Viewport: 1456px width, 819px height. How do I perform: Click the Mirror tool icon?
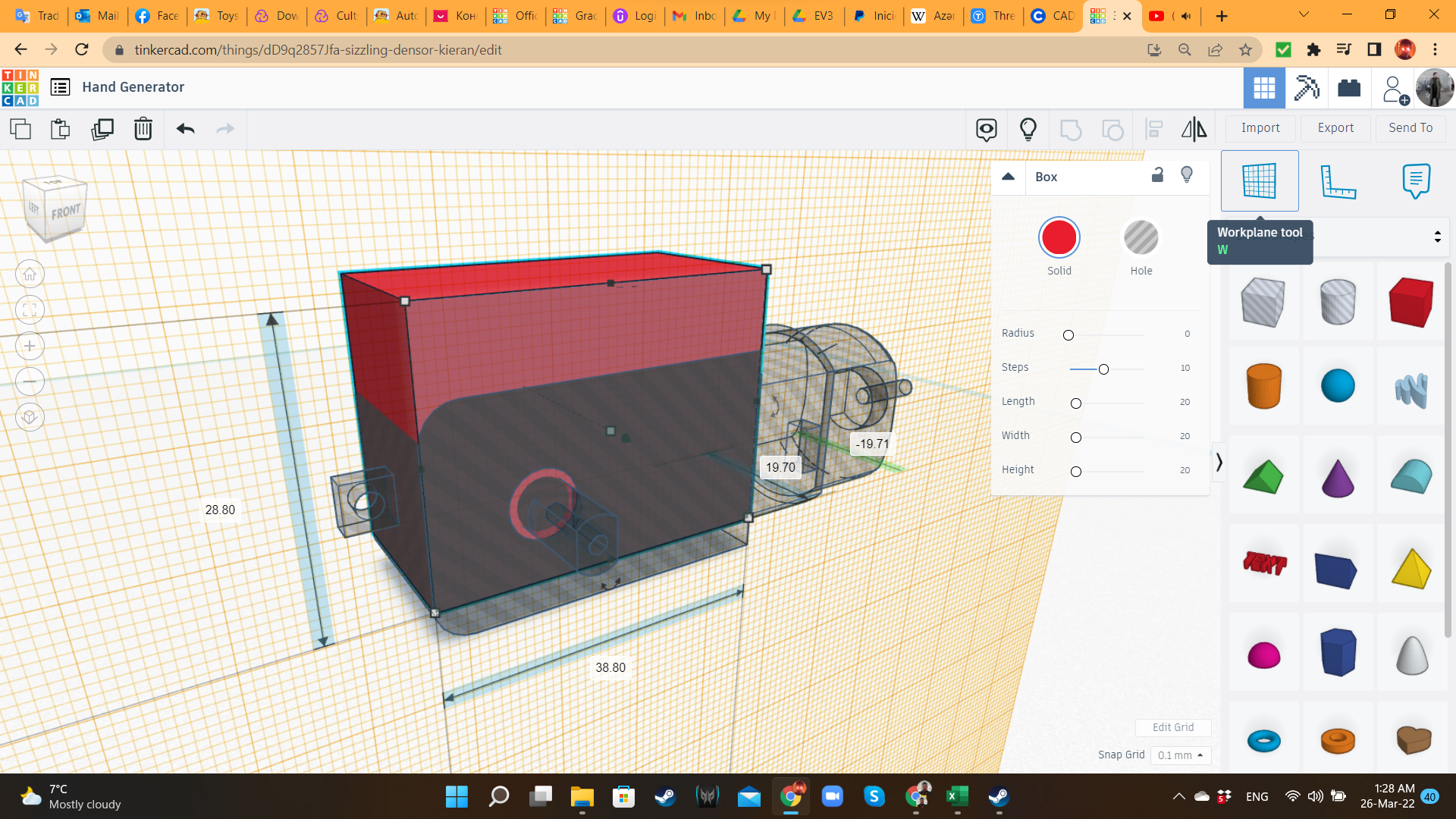pyautogui.click(x=1194, y=129)
